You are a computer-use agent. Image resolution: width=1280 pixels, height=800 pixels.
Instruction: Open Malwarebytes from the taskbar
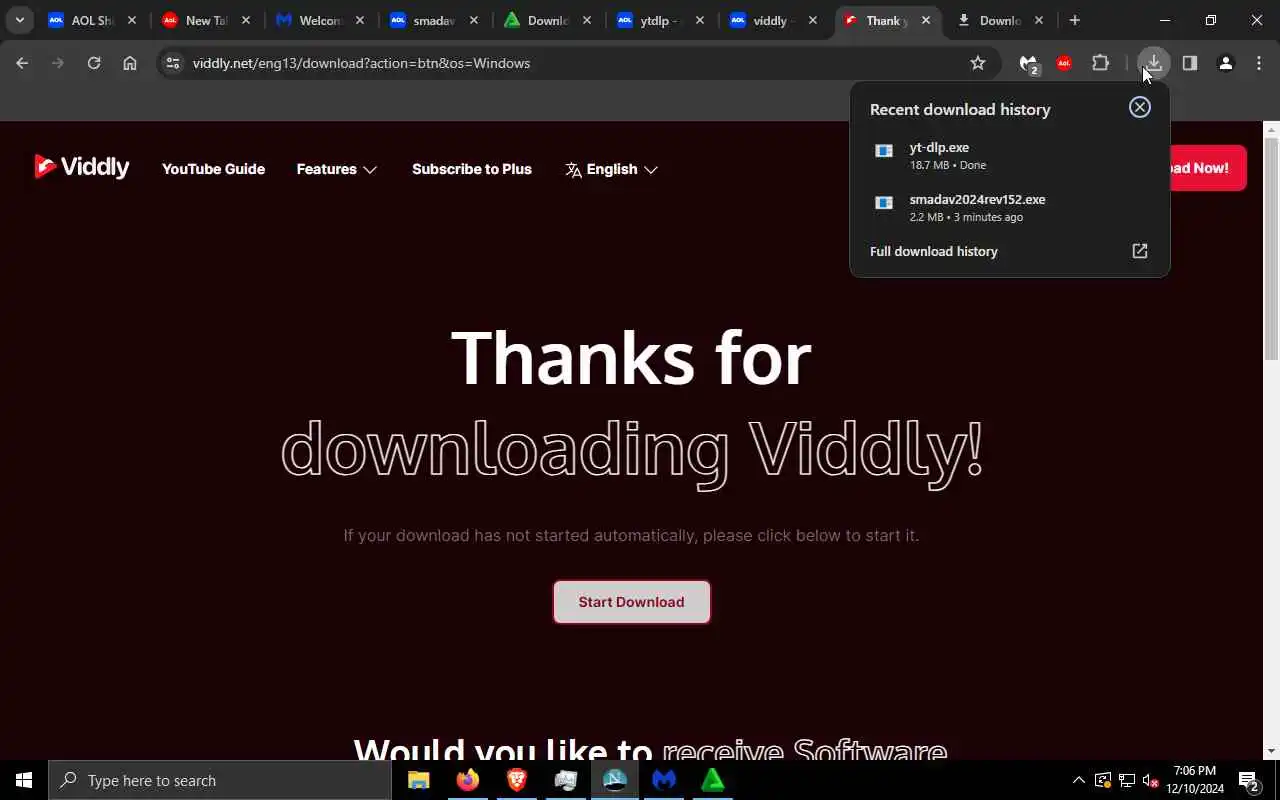click(x=664, y=780)
